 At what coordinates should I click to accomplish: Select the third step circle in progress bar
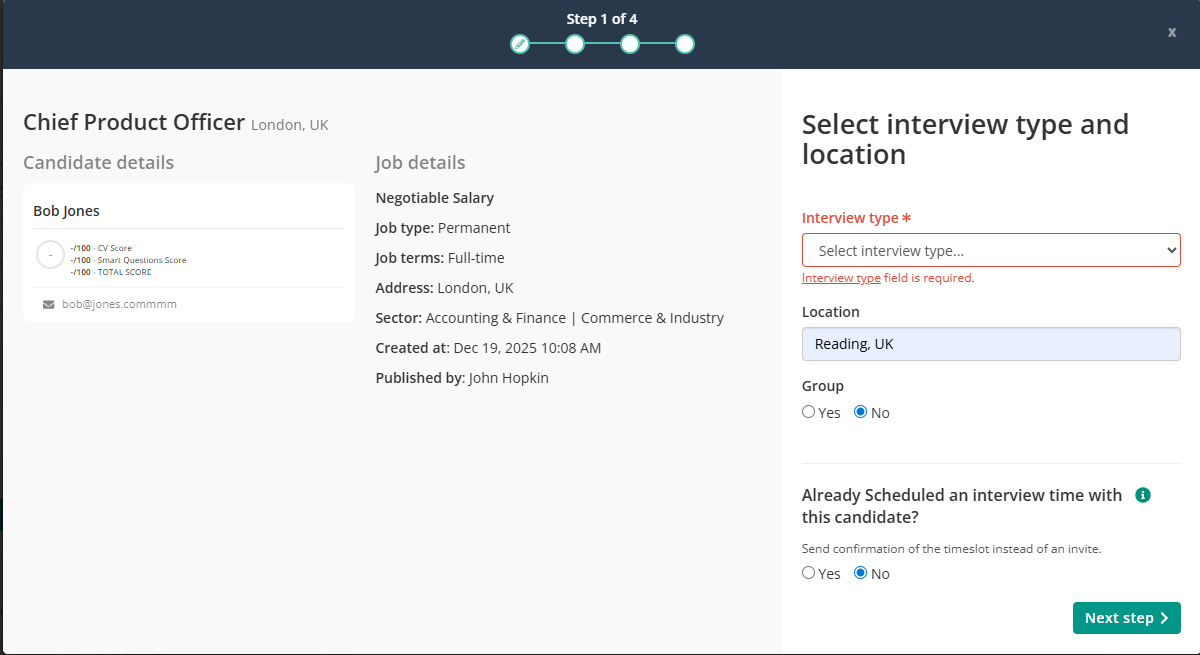629,44
